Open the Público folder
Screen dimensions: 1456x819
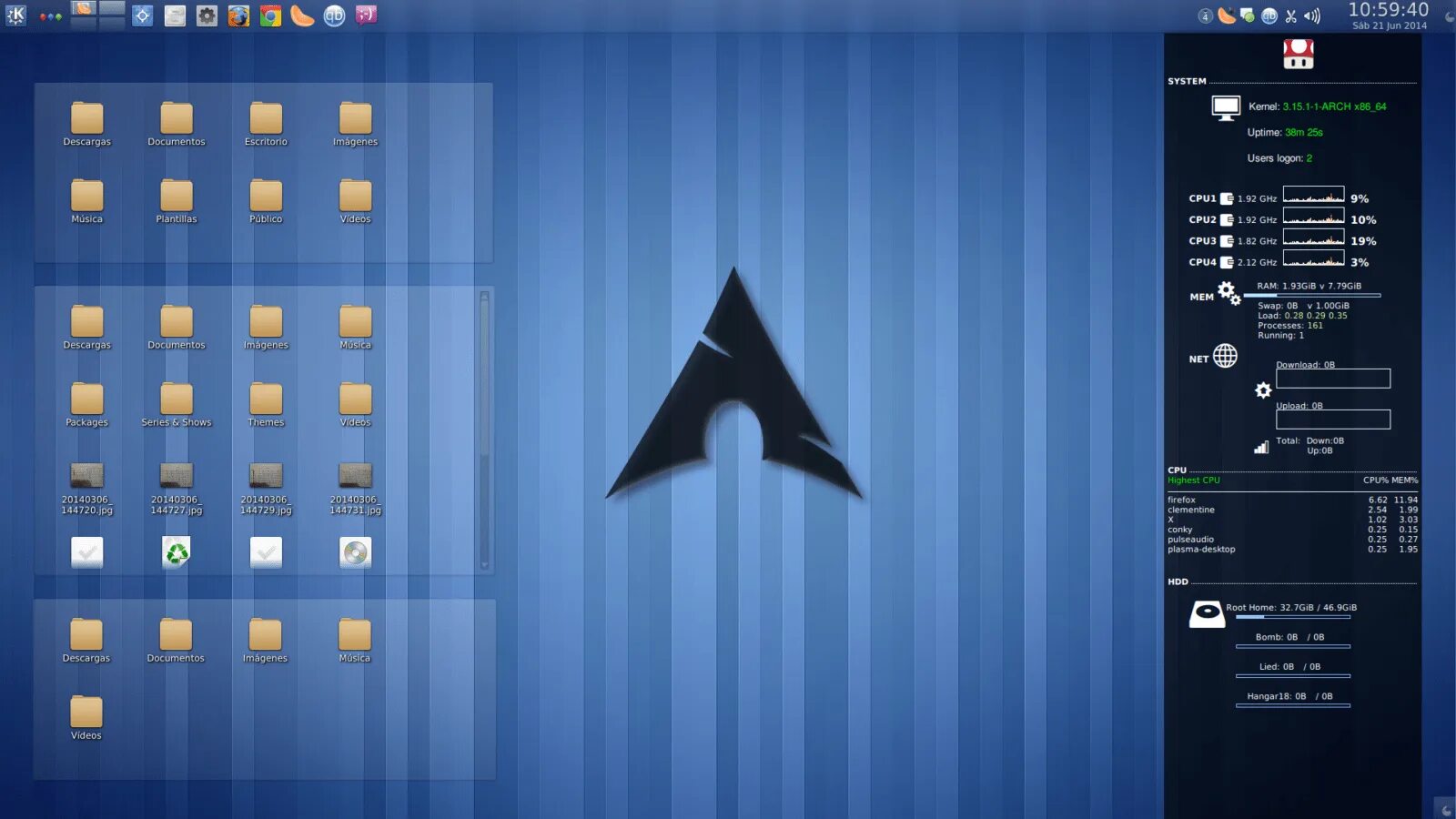tap(266, 202)
